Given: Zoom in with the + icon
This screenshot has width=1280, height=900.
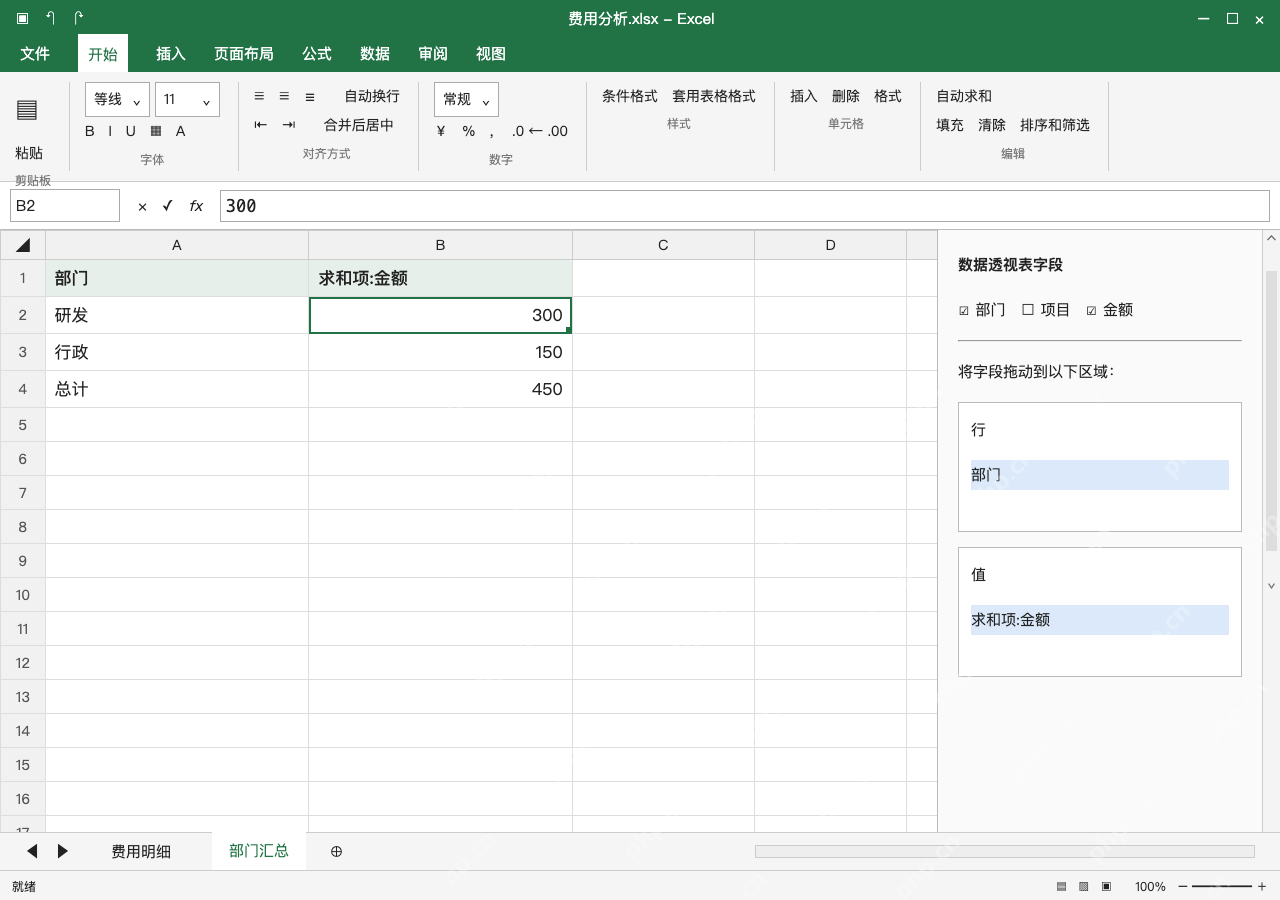Looking at the screenshot, I should pyautogui.click(x=1262, y=886).
